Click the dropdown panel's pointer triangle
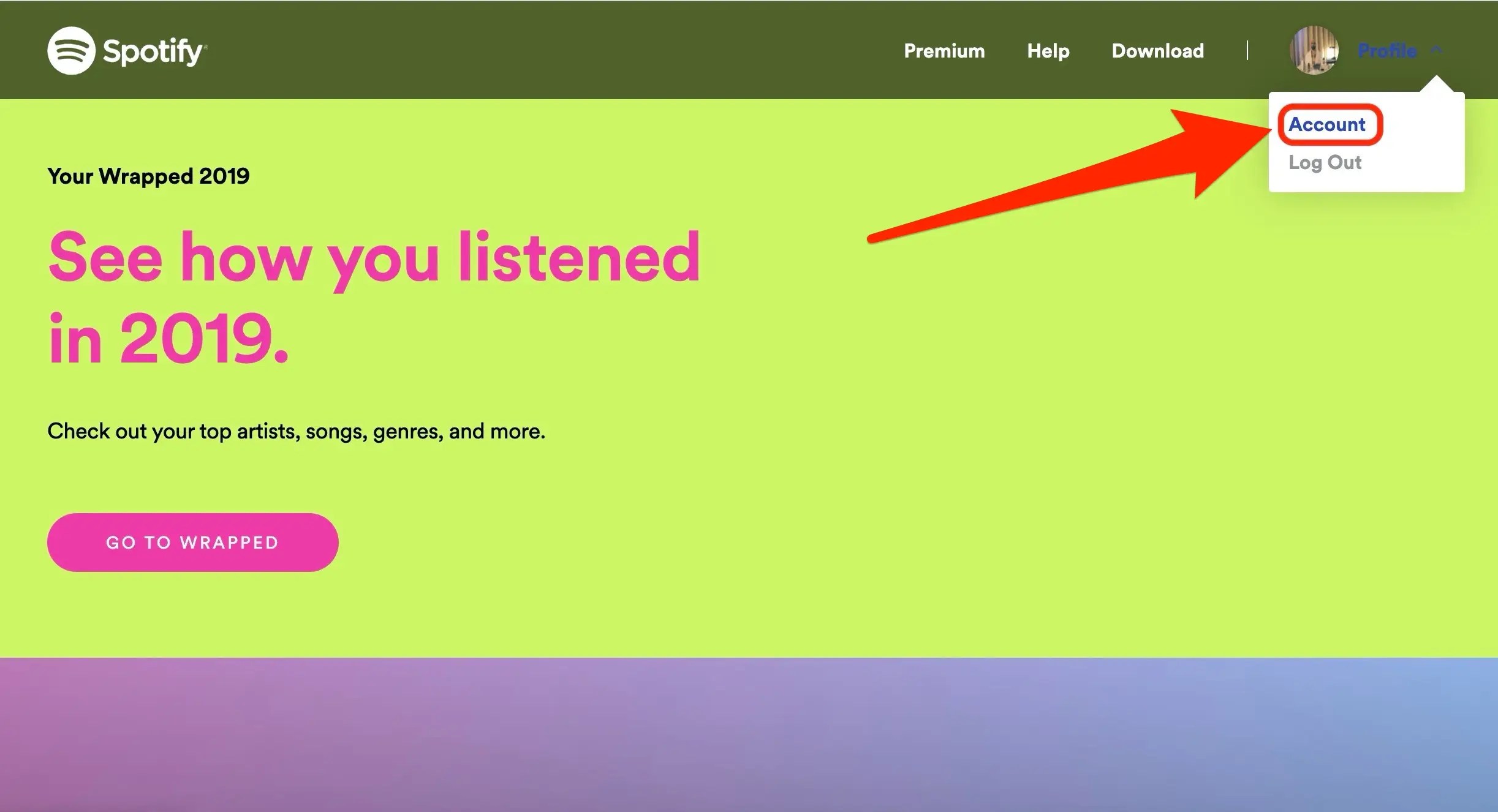This screenshot has height=812, width=1498. 1437,86
